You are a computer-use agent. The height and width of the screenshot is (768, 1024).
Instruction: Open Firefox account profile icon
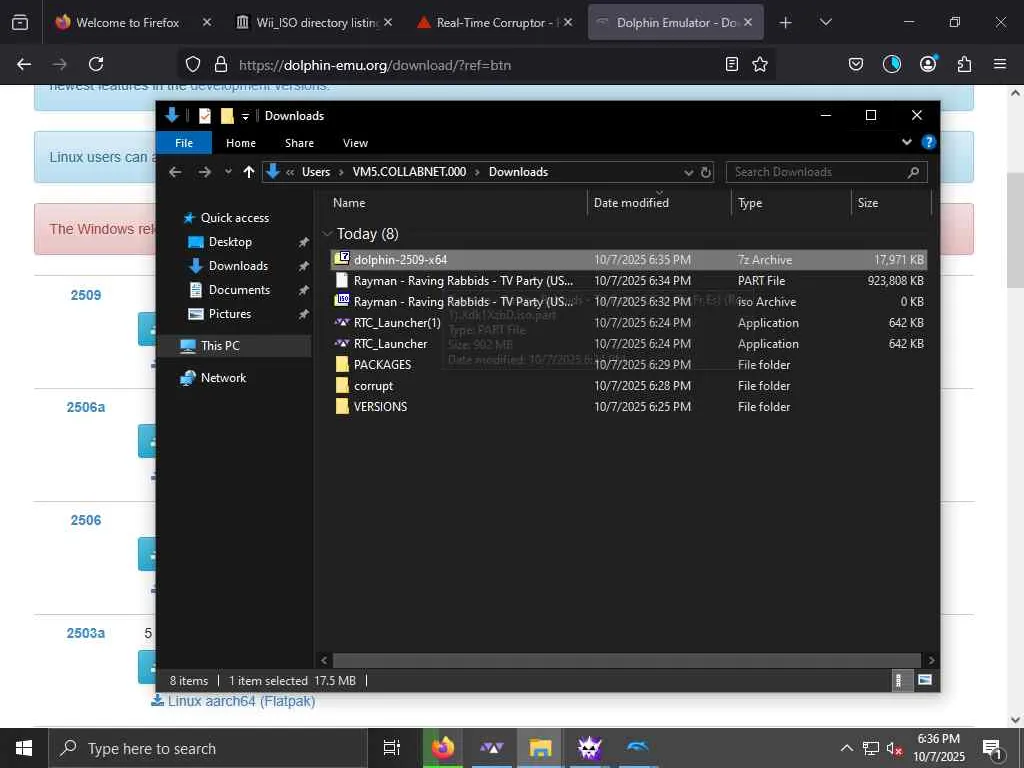click(x=928, y=63)
